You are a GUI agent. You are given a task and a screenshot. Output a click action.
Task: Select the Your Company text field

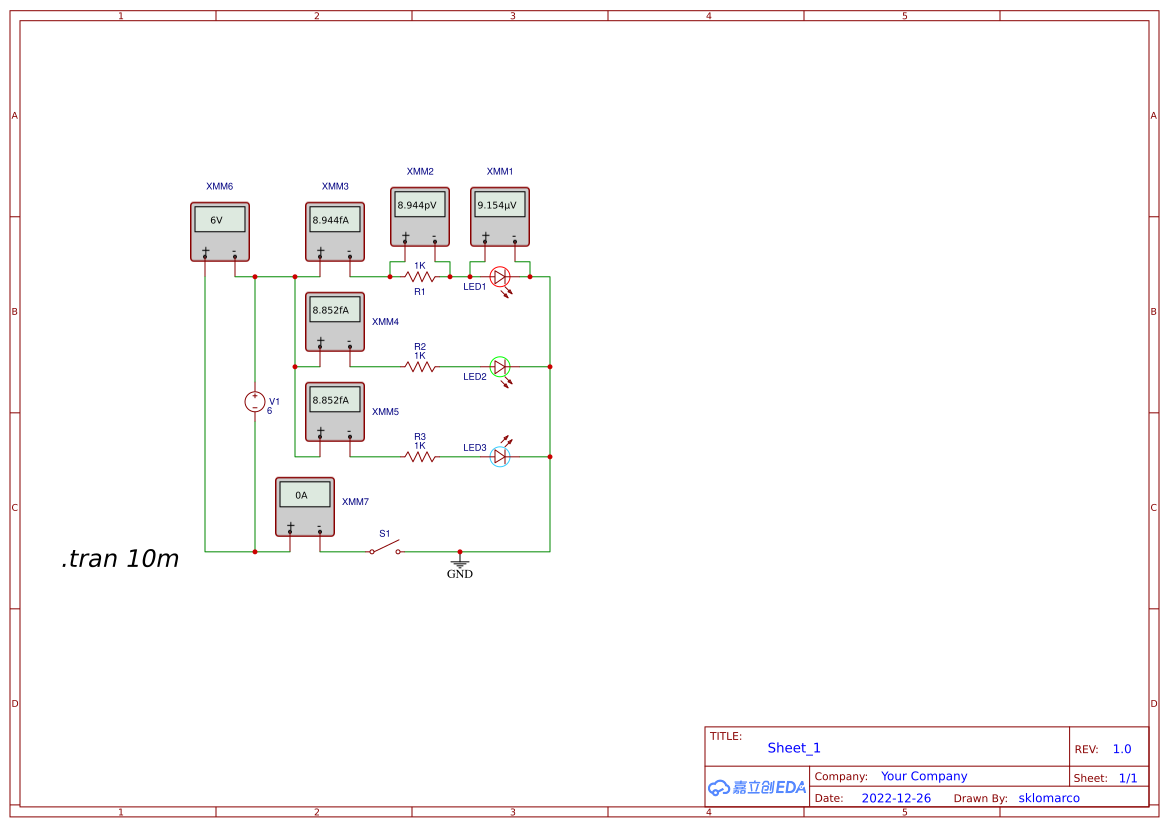(x=924, y=776)
